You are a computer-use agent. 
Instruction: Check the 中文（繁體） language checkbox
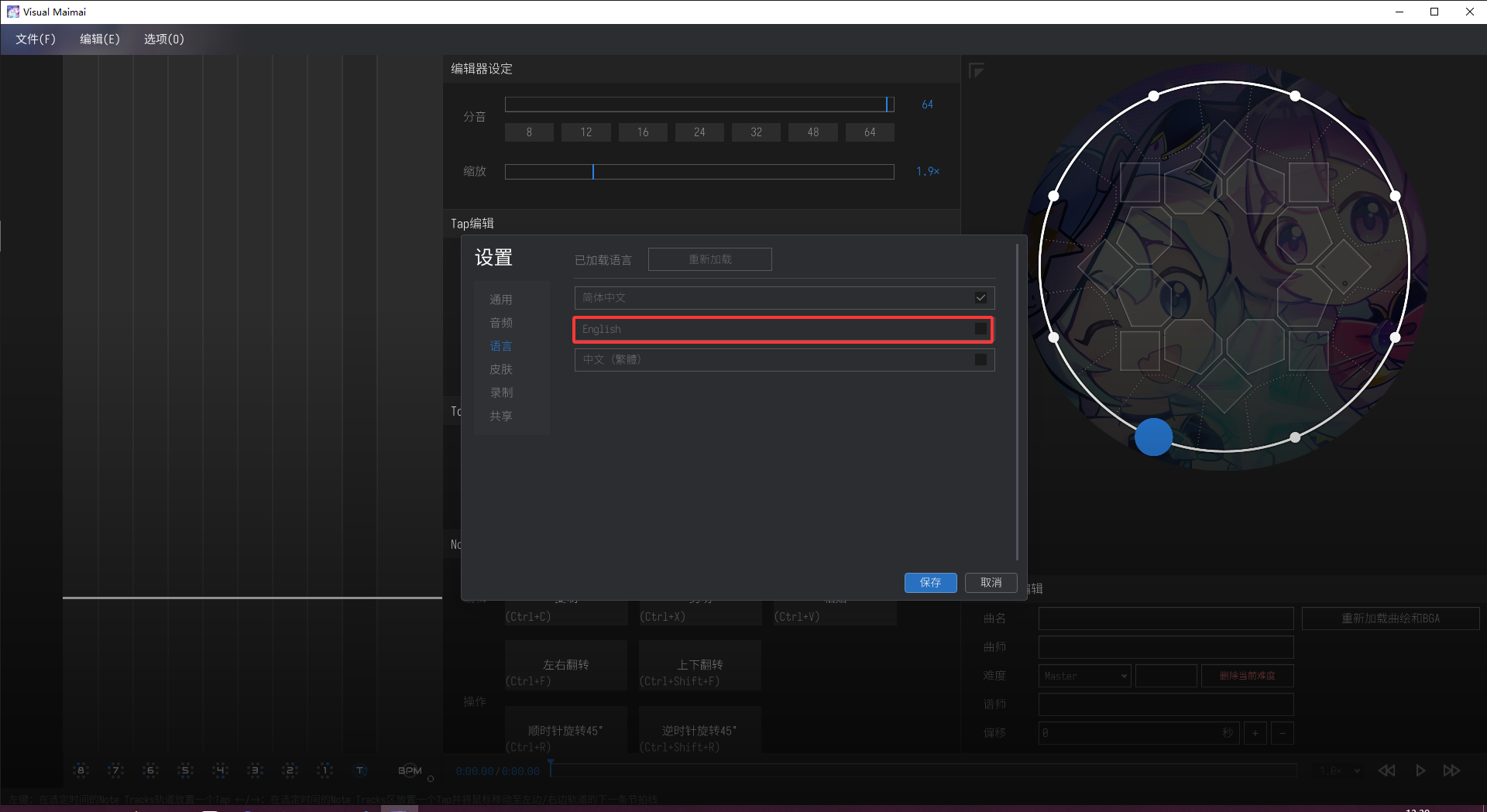pos(980,360)
